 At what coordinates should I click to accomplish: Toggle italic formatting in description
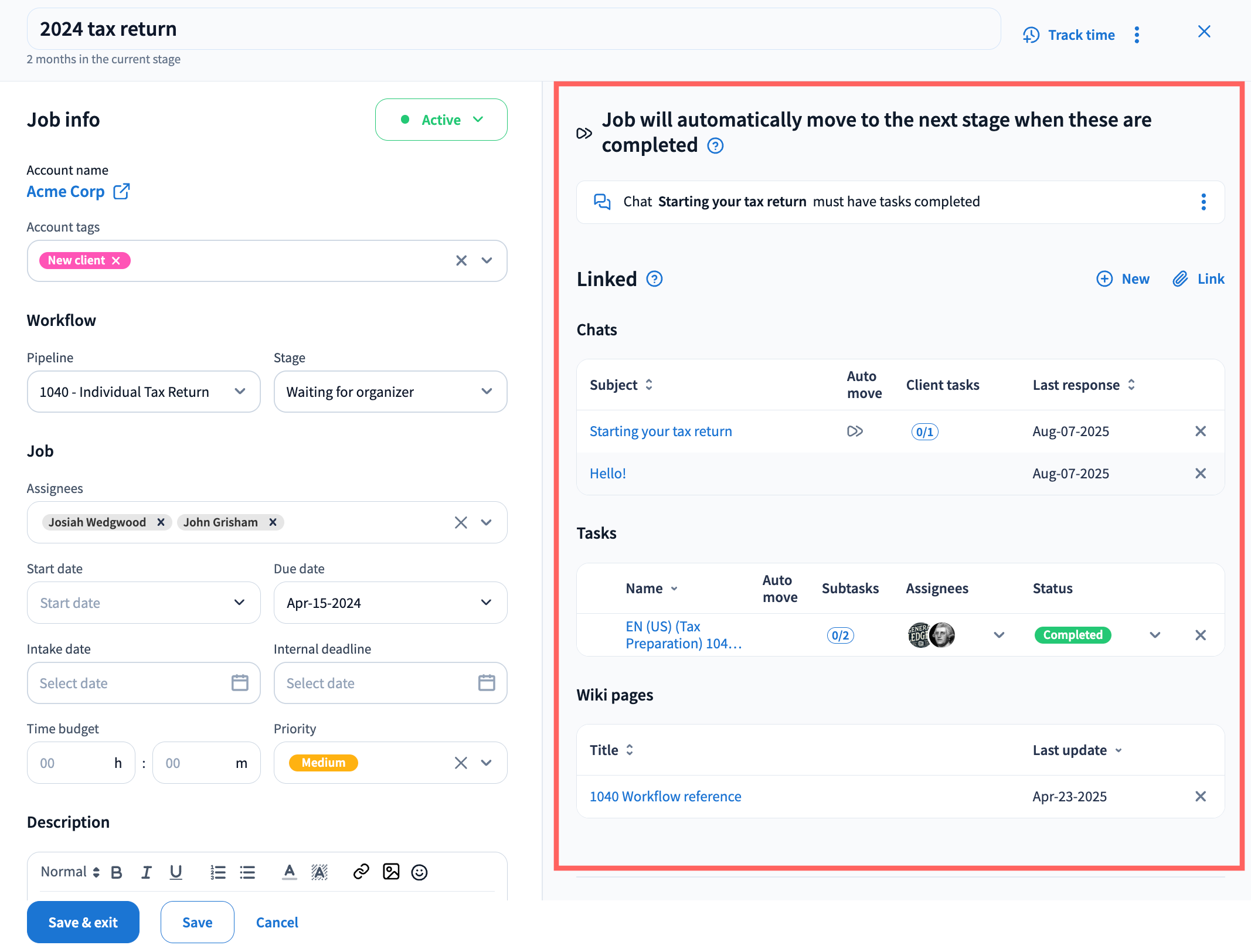click(146, 872)
